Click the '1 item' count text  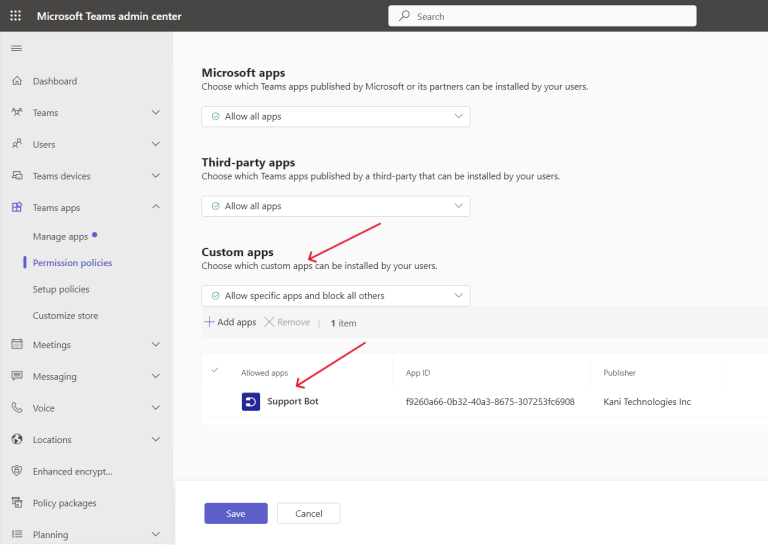343,323
